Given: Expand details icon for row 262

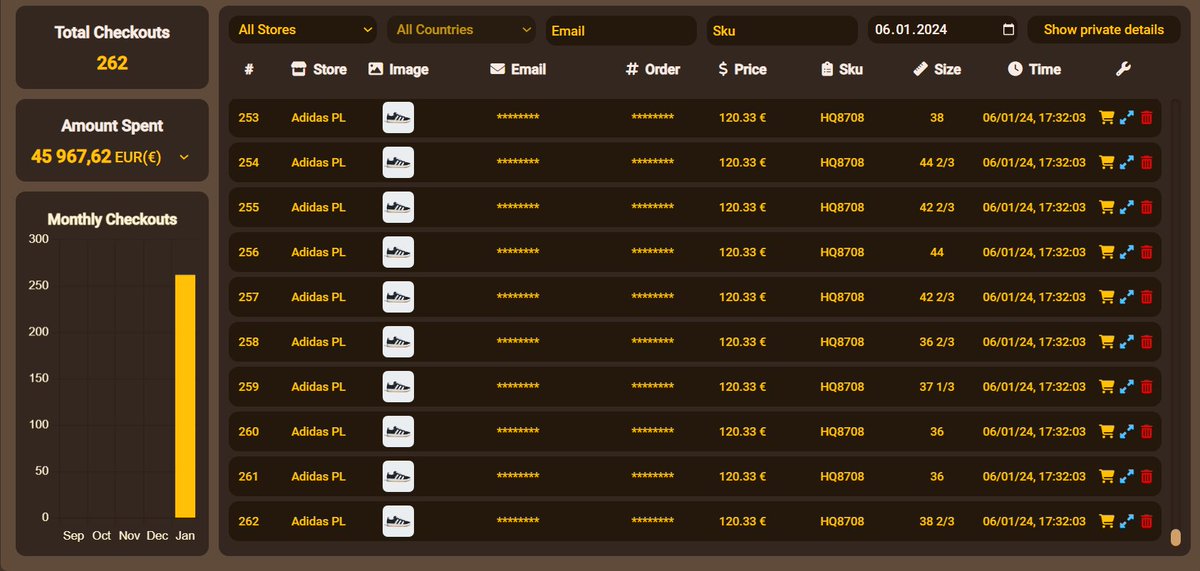Looking at the screenshot, I should (1127, 521).
